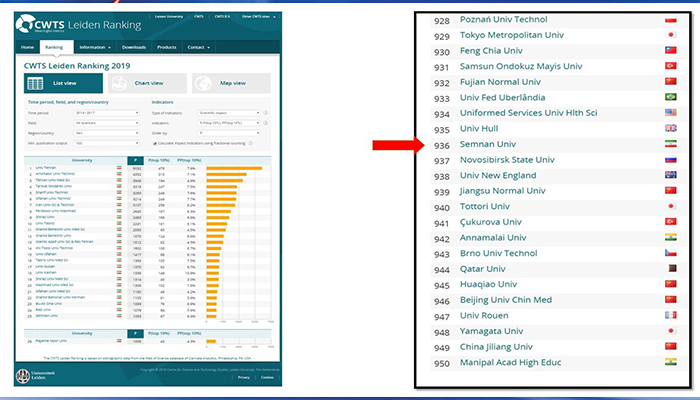Click US flag beside Uniformed Services Univ

(x=671, y=112)
